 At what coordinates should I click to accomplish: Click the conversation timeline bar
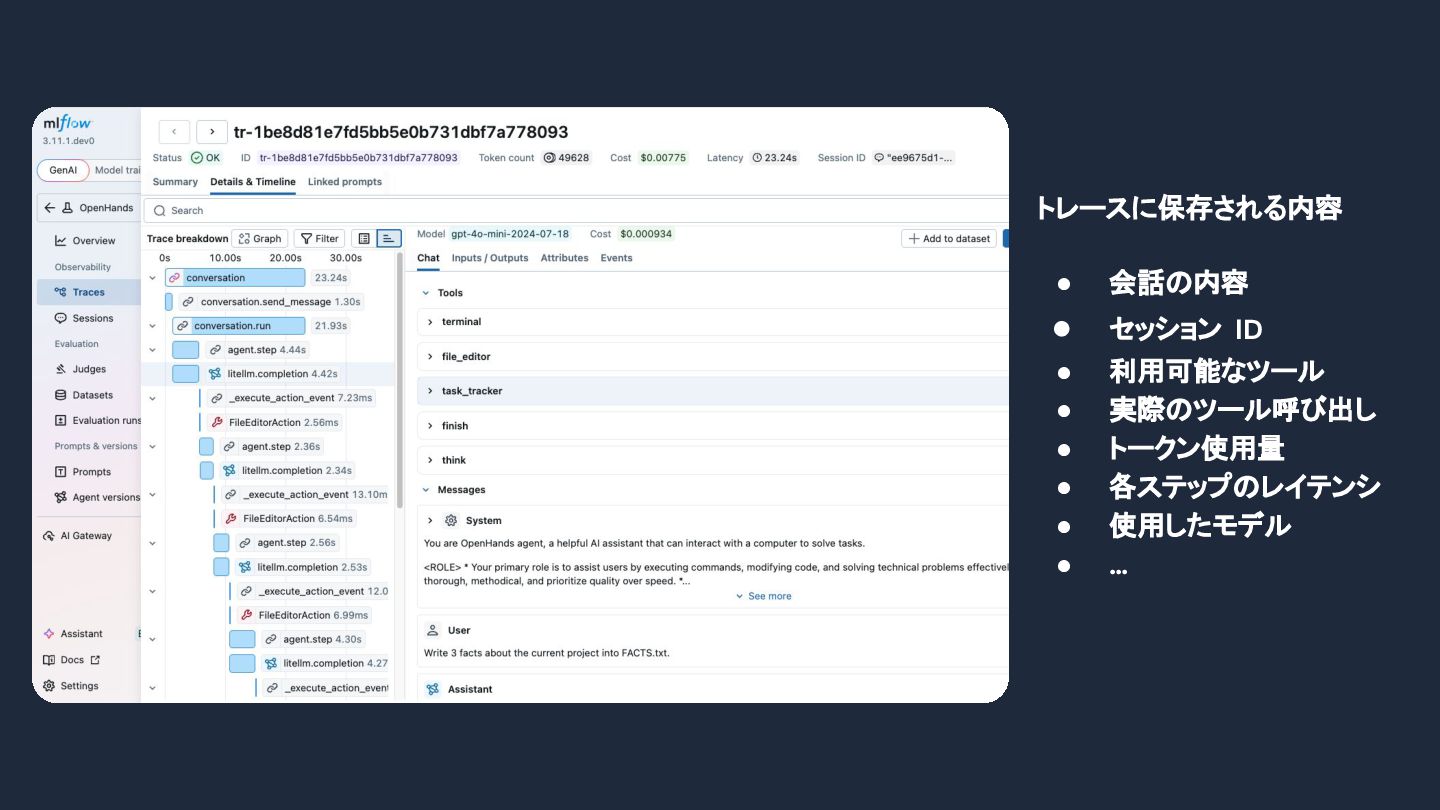click(235, 278)
